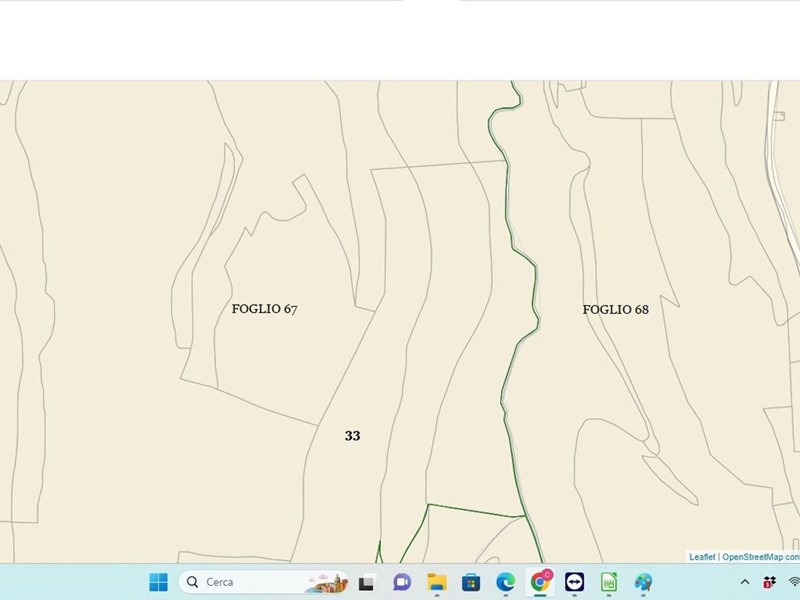Open TeamViewer from the taskbar
The image size is (800, 600).
click(x=575, y=582)
